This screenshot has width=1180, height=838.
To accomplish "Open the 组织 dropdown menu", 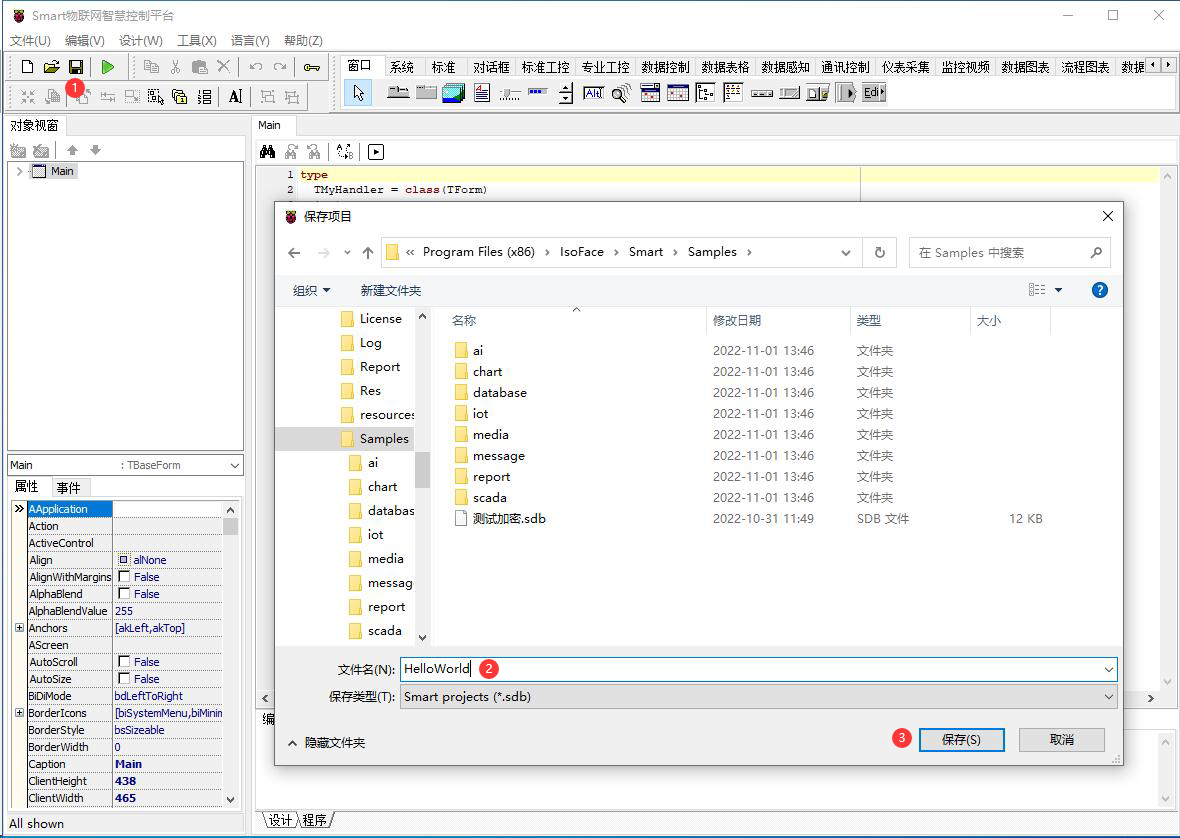I will (311, 290).
